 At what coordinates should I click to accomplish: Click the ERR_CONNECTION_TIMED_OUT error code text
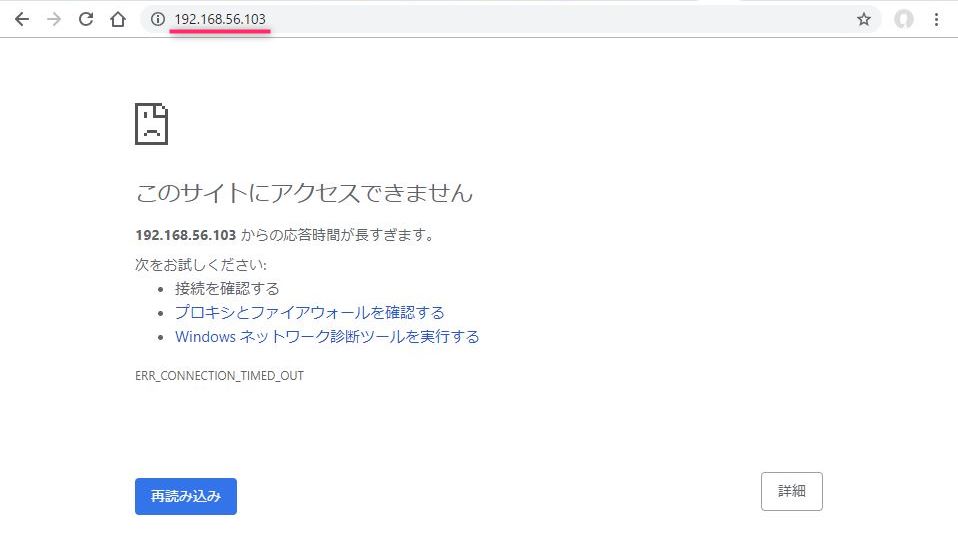click(x=219, y=376)
